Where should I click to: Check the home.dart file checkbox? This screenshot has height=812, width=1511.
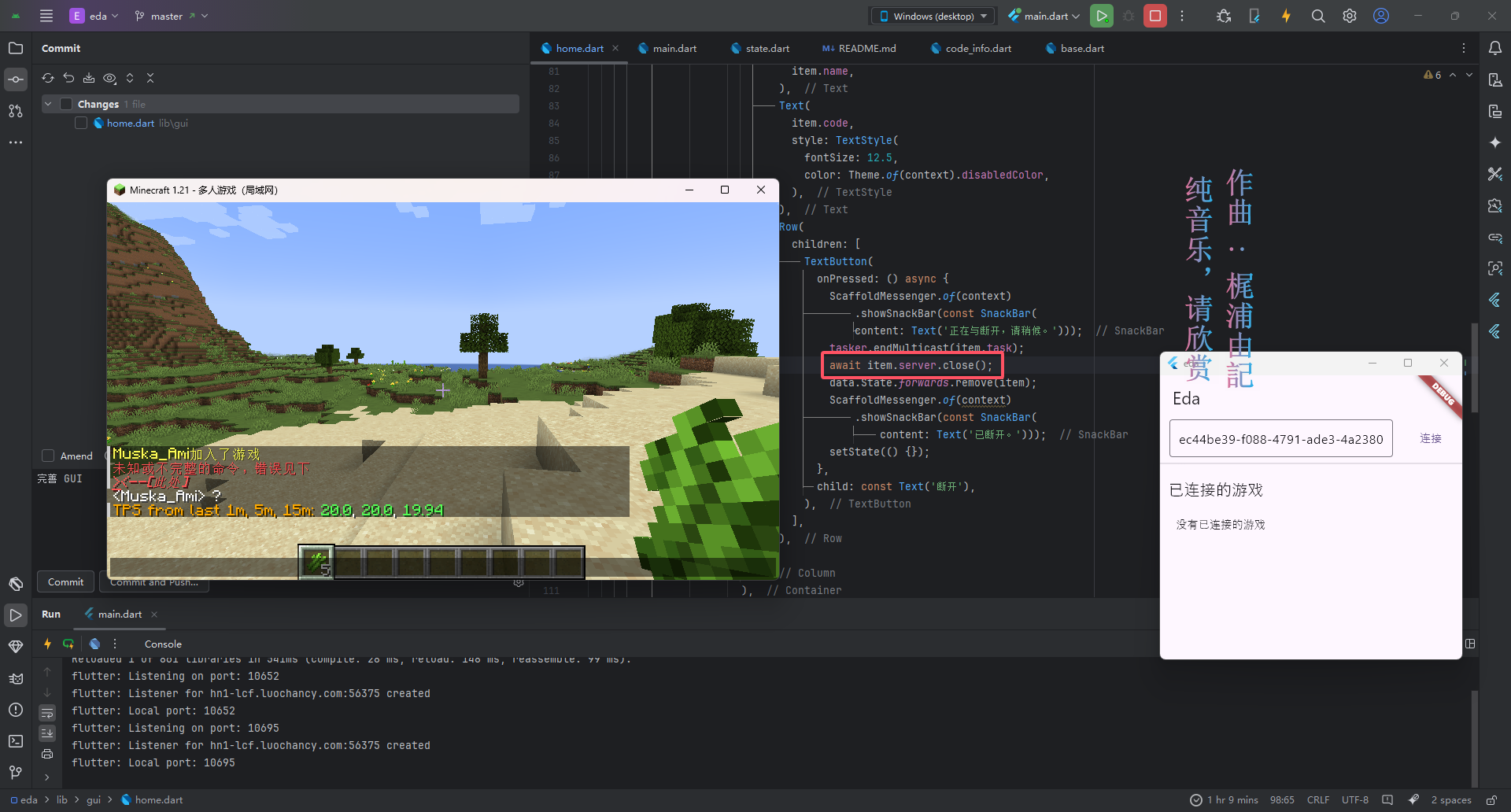coord(81,123)
